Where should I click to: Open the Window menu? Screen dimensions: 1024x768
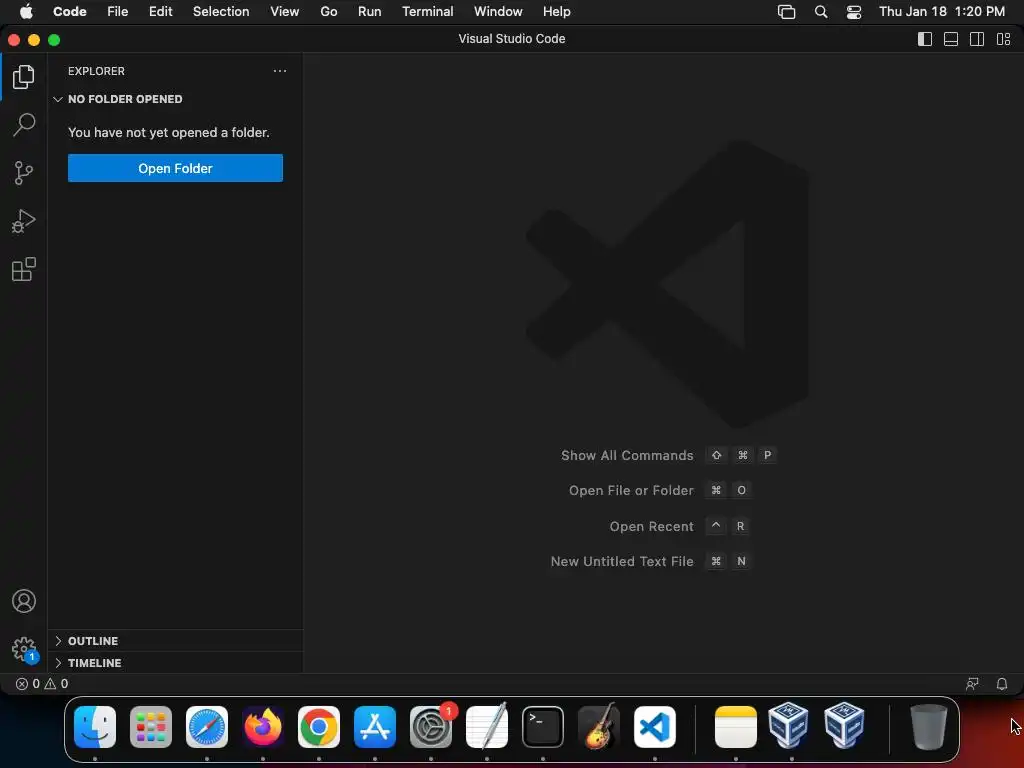(498, 11)
